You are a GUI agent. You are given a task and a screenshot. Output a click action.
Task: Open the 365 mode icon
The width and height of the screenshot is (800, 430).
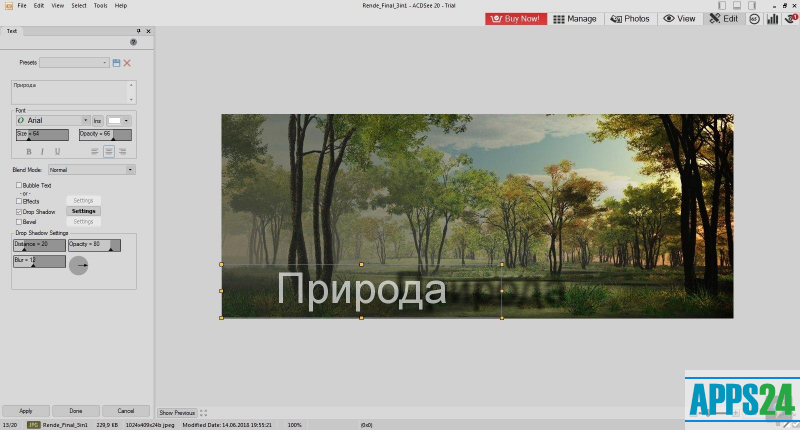(x=753, y=18)
